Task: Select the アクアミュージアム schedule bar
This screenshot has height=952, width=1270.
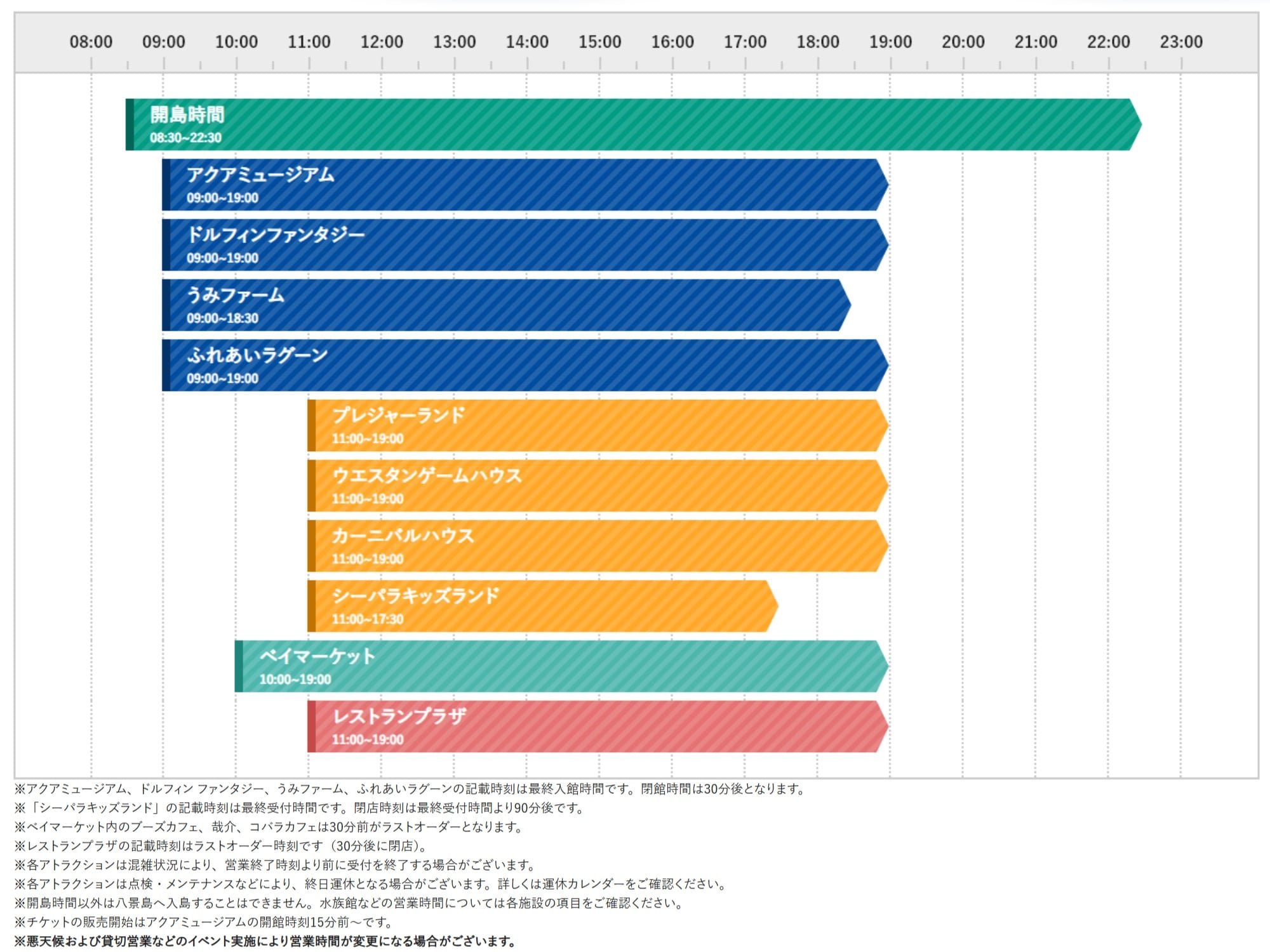Action: (525, 185)
